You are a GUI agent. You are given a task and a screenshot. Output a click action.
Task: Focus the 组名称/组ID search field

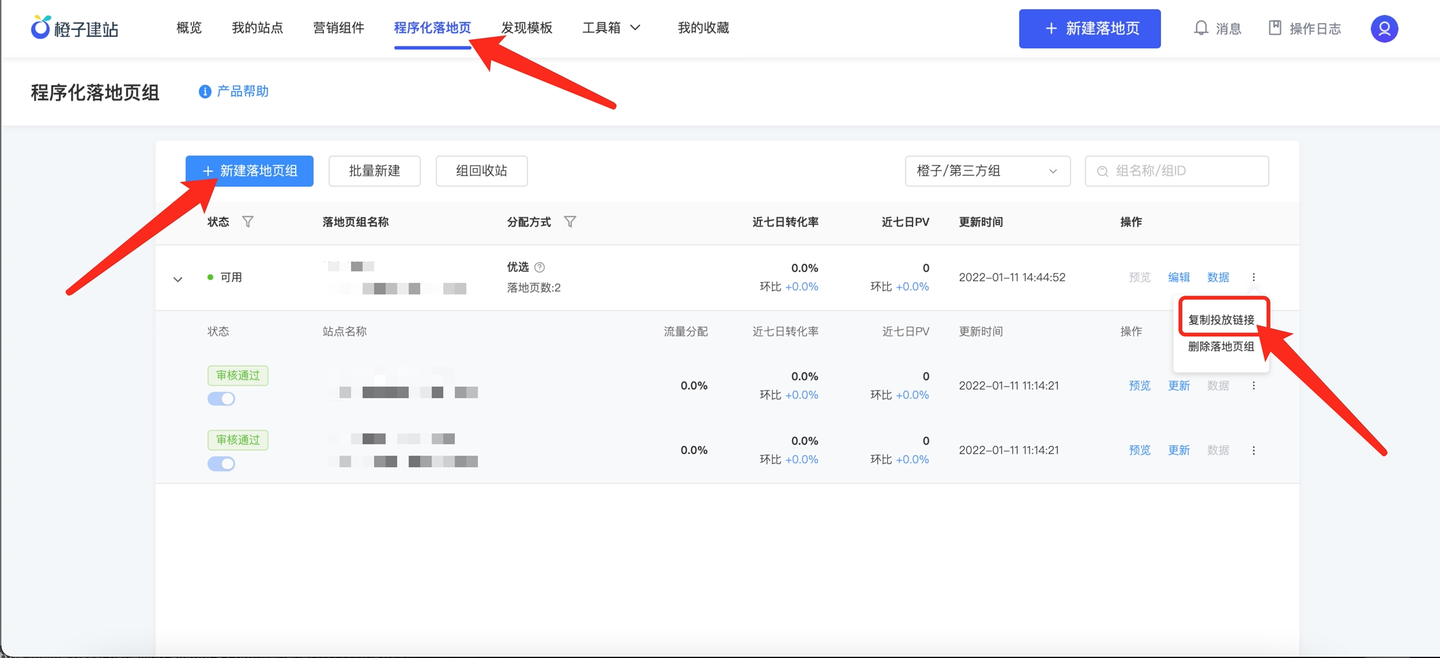[1177, 171]
